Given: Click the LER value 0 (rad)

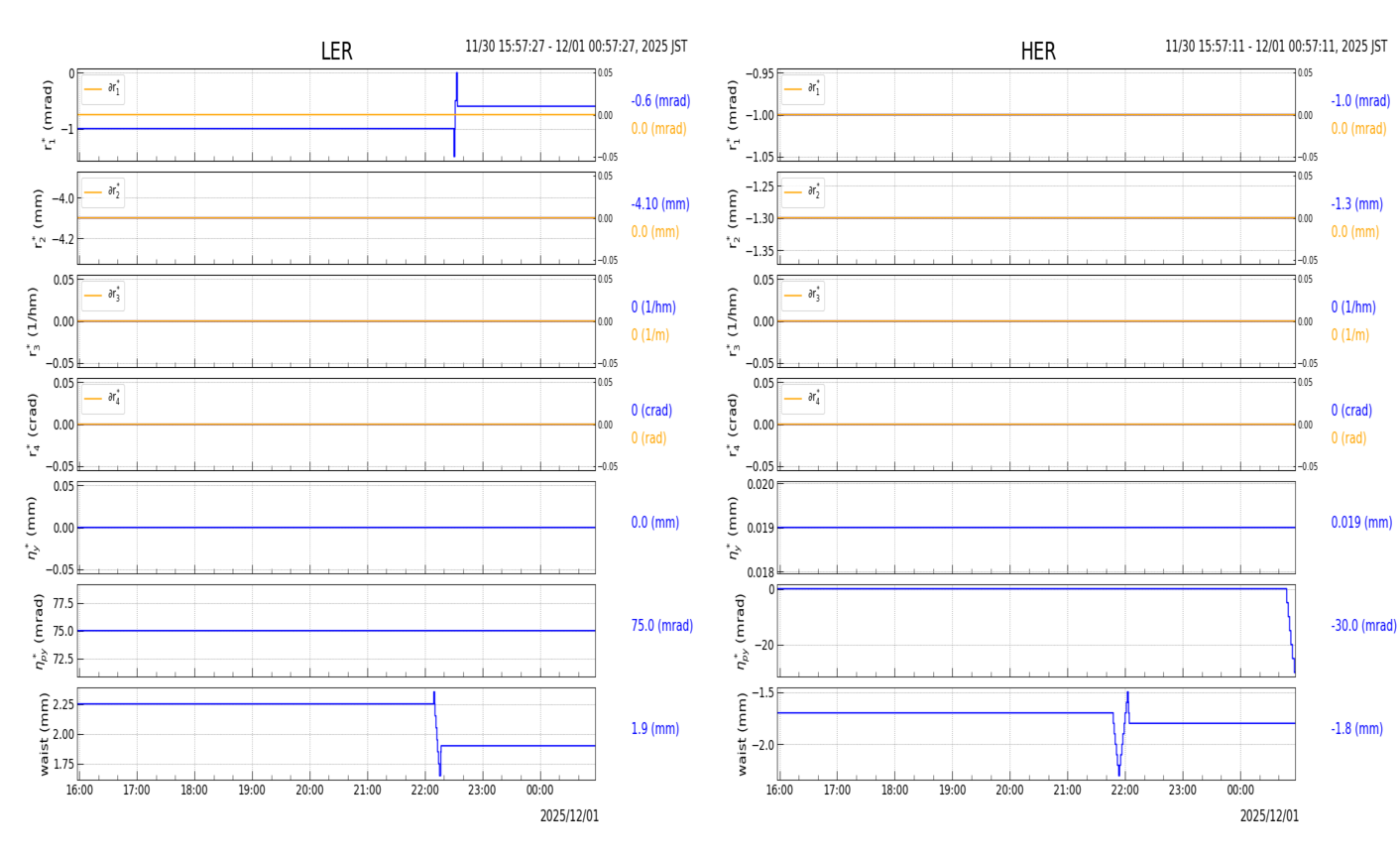Looking at the screenshot, I should pos(648,438).
